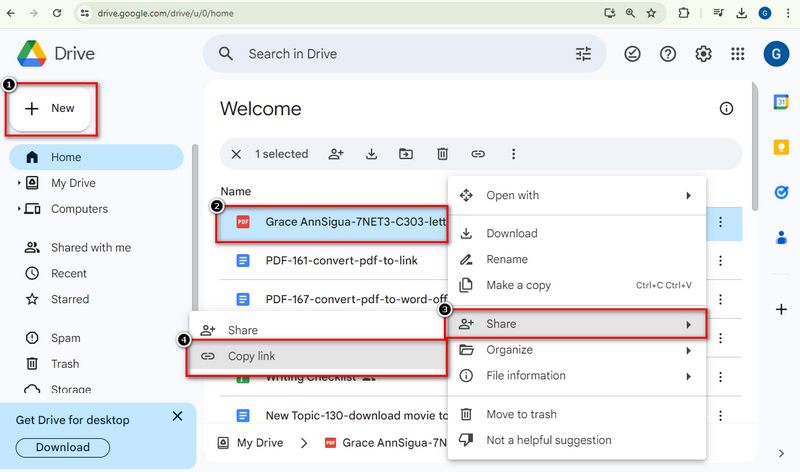This screenshot has width=800, height=472.
Task: Click the share person-add toolbar icon
Action: tap(336, 154)
